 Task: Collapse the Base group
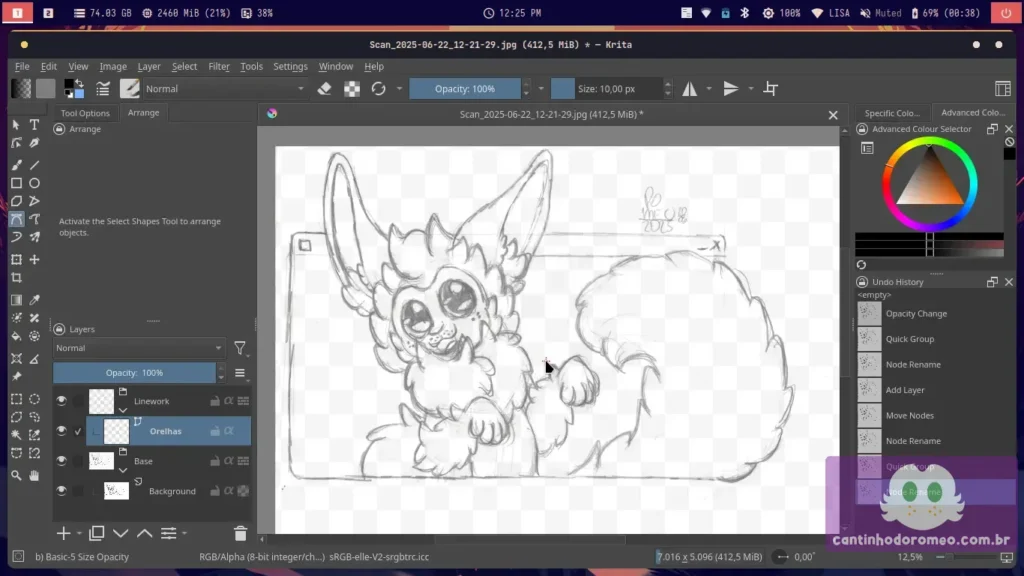(x=123, y=471)
